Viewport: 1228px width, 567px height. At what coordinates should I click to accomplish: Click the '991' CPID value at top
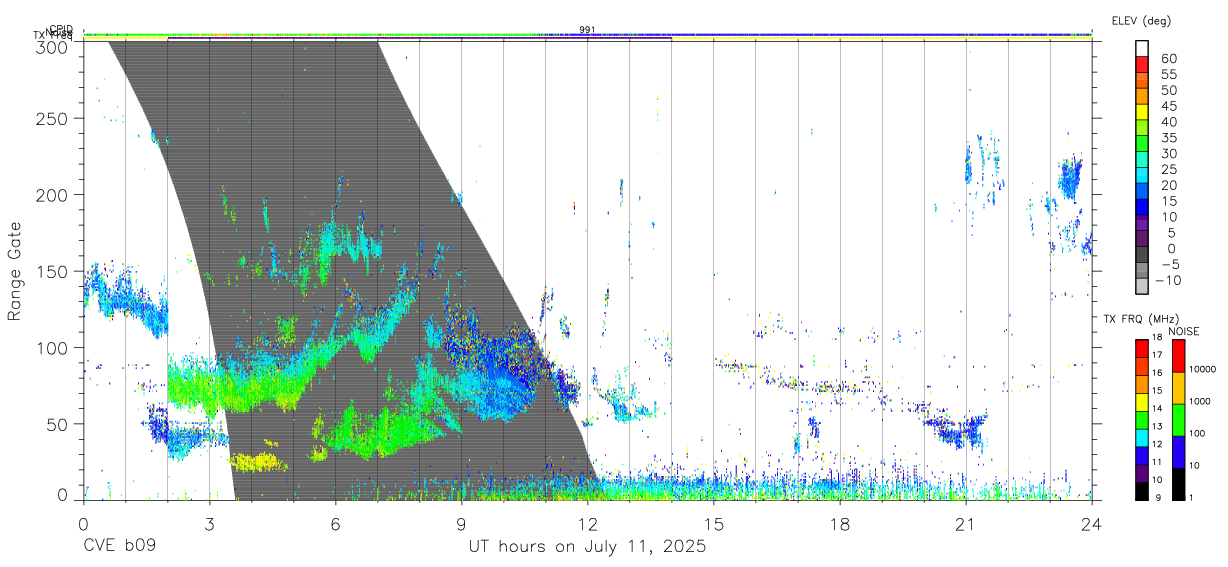tap(587, 30)
